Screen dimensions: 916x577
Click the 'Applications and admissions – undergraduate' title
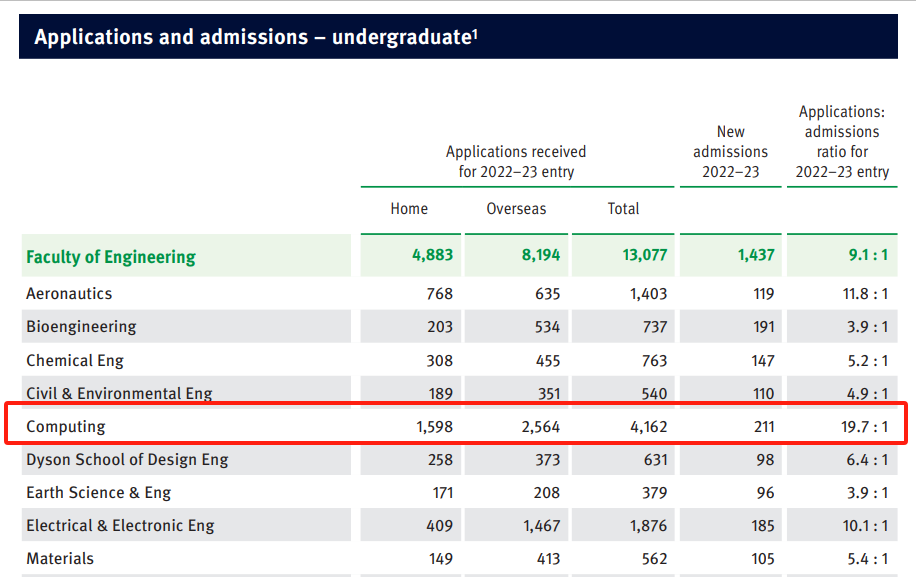[x=256, y=37]
